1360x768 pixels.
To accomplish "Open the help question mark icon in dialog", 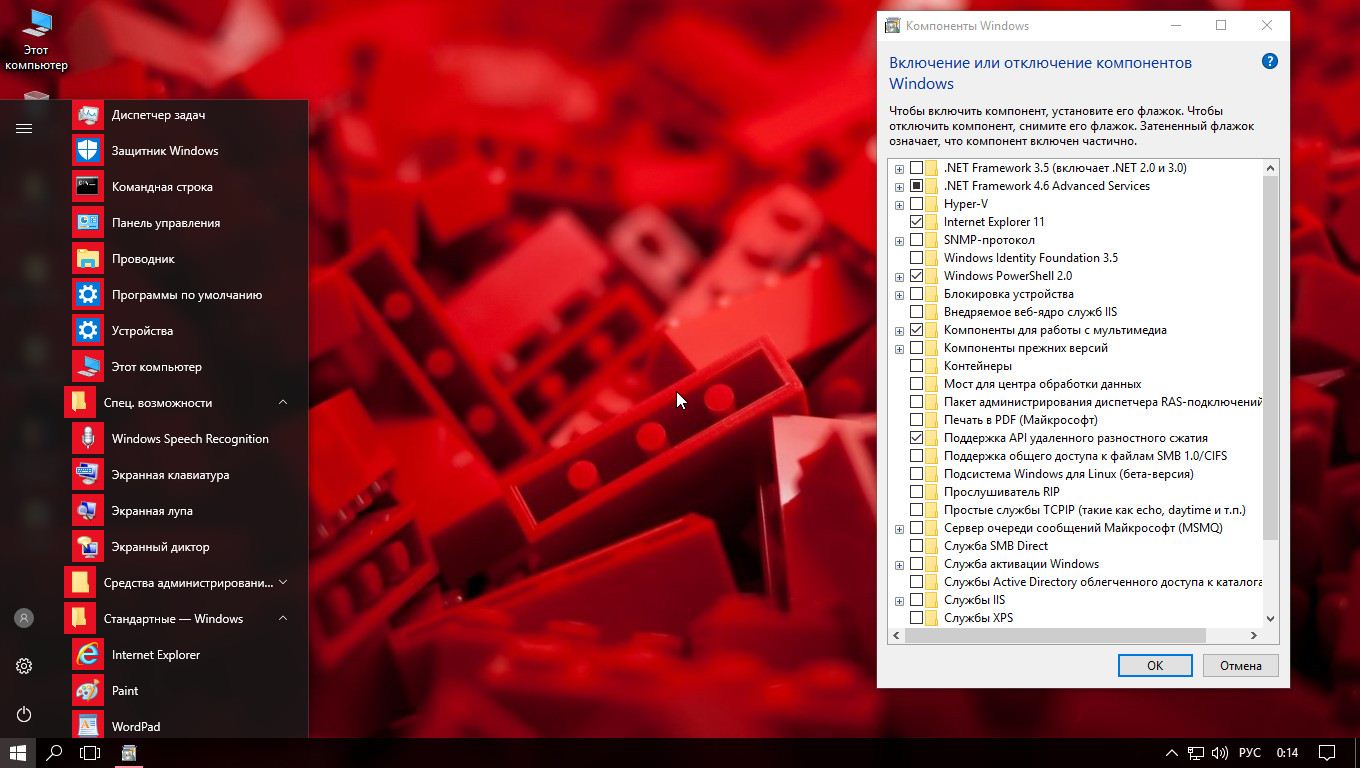I will coord(1270,61).
